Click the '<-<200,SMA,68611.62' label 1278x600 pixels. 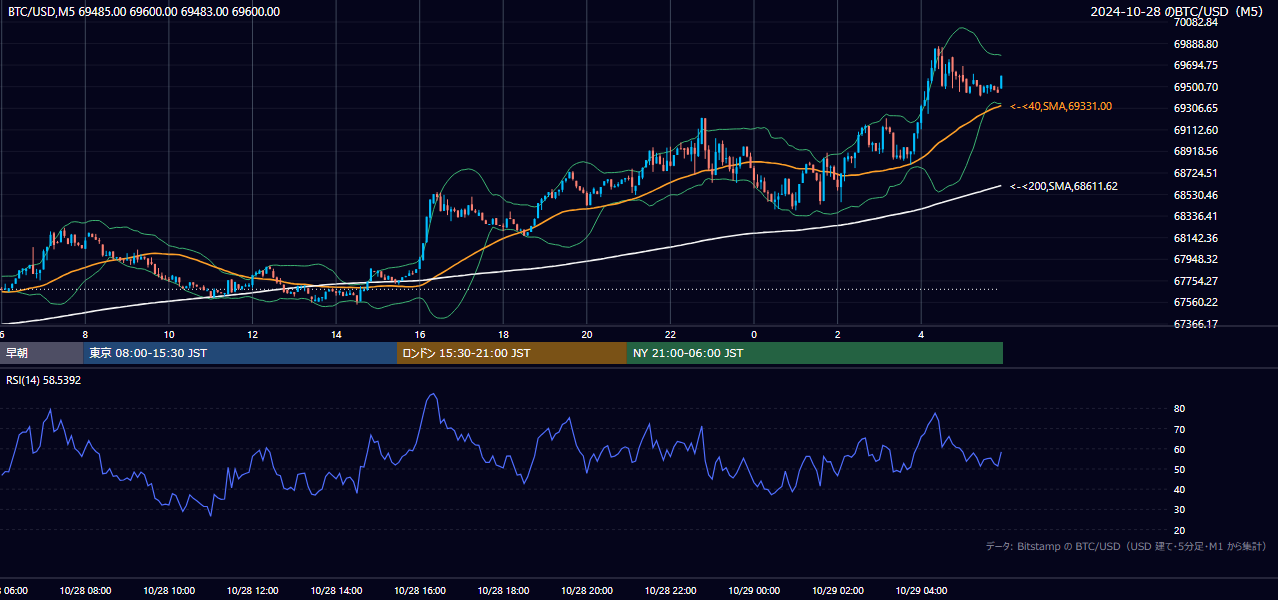[1064, 186]
